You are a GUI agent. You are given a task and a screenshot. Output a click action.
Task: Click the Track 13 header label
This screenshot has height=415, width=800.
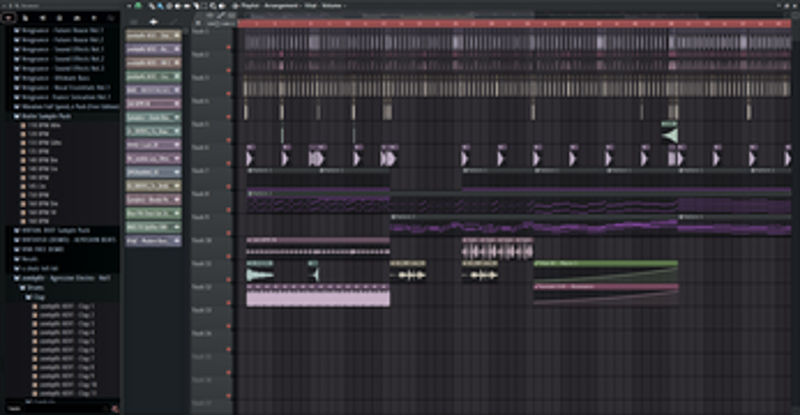pyautogui.click(x=203, y=310)
